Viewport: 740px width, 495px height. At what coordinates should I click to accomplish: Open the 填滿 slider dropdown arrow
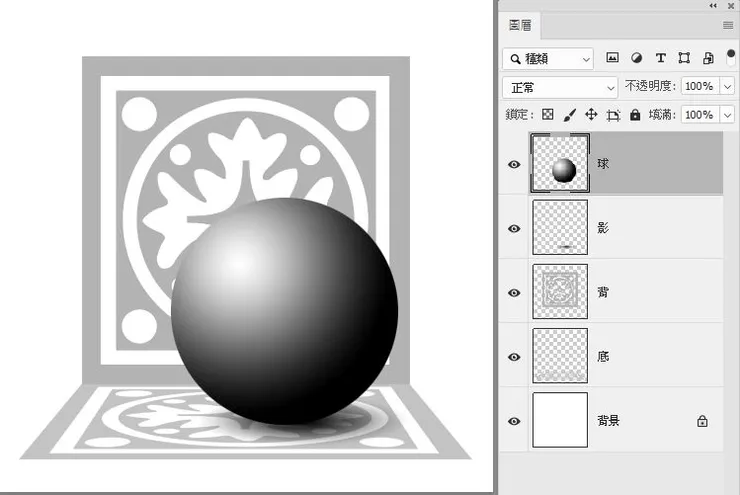coord(727,115)
